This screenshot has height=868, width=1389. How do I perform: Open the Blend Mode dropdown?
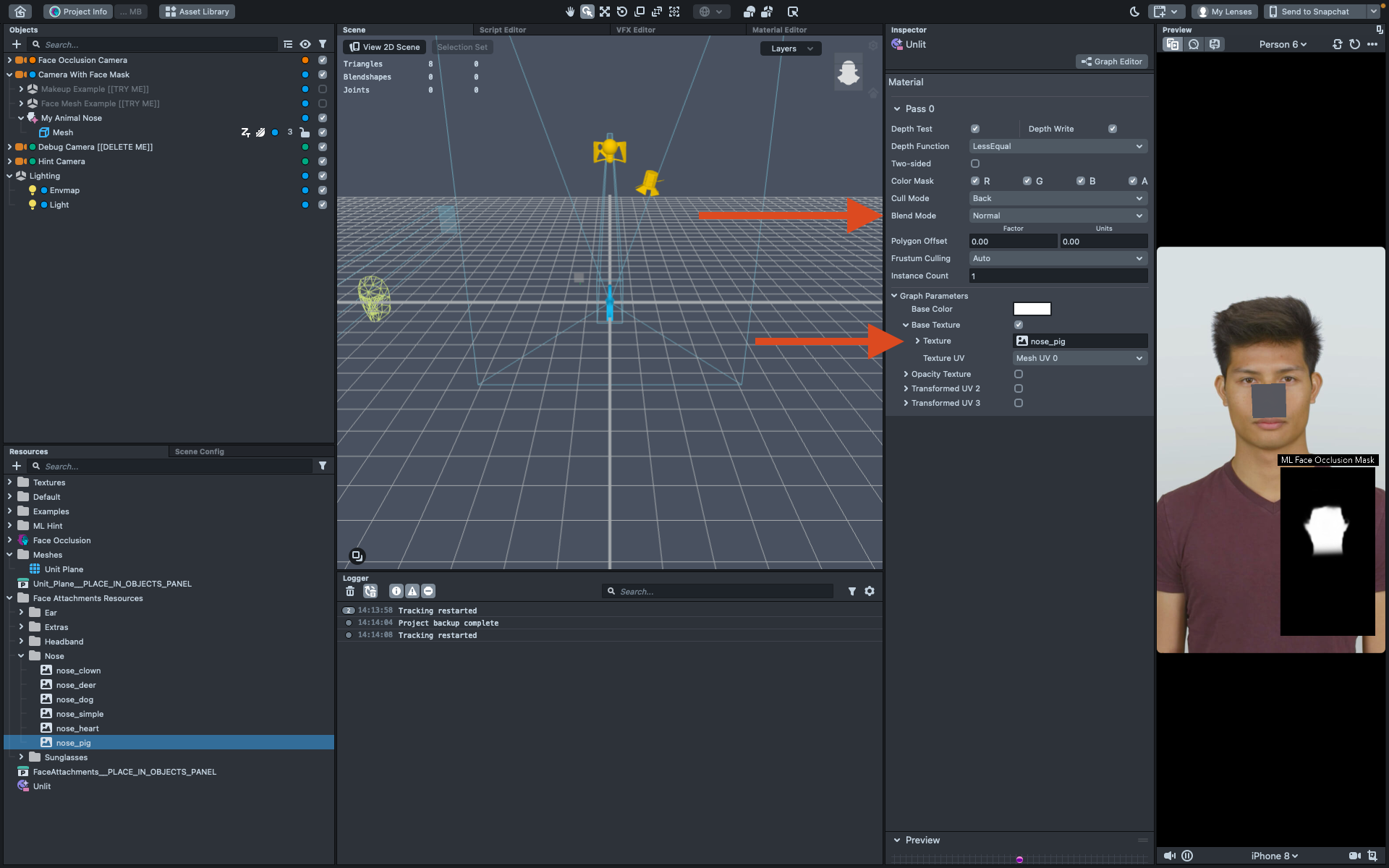pyautogui.click(x=1058, y=216)
